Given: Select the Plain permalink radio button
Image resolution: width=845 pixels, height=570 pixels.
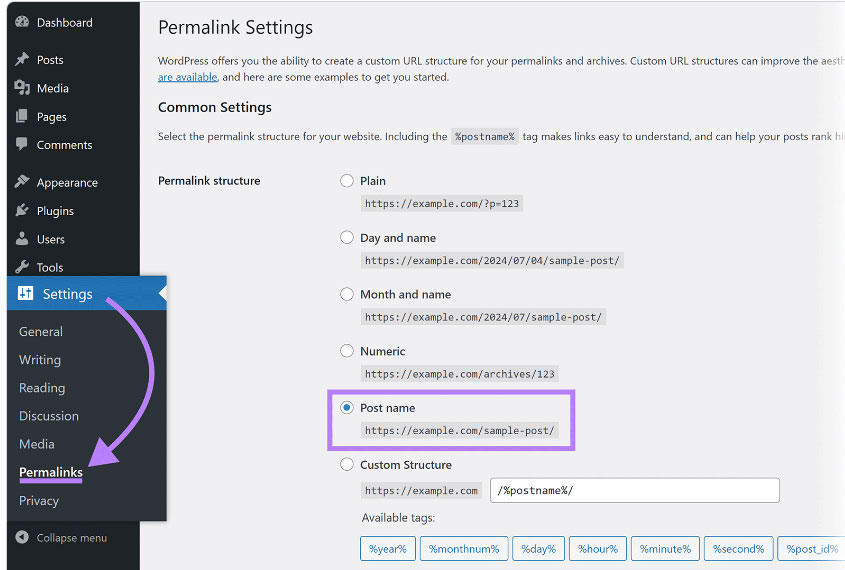Looking at the screenshot, I should tap(347, 181).
